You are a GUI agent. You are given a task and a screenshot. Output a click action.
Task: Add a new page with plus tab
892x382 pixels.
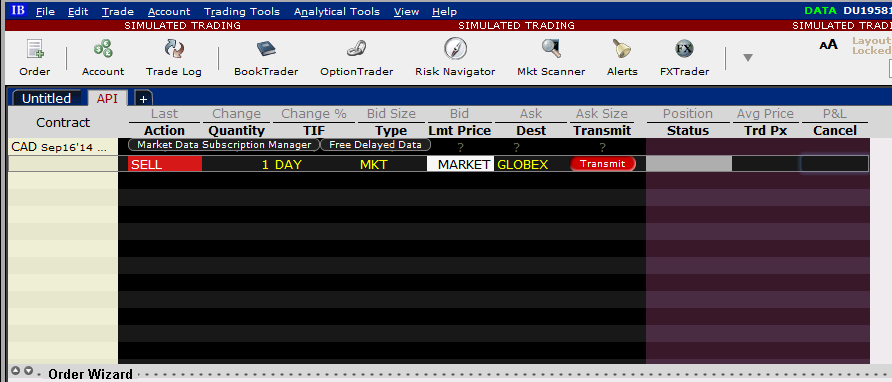pos(143,99)
